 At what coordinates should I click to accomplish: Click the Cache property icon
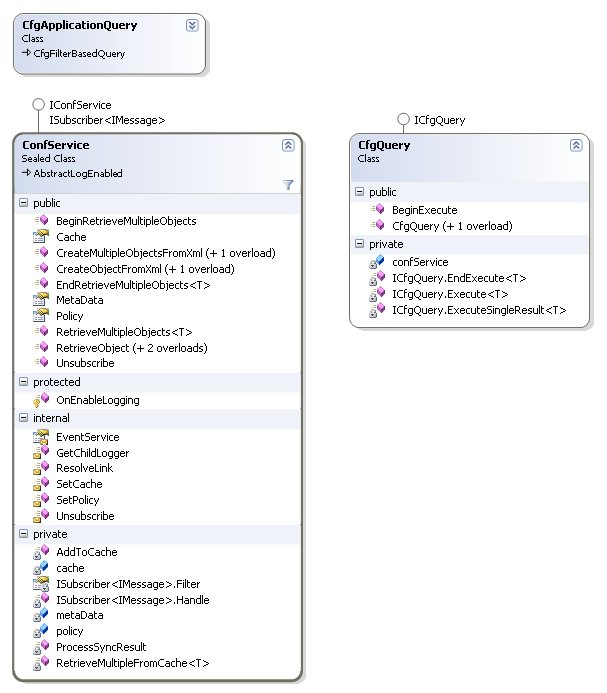pyautogui.click(x=41, y=237)
